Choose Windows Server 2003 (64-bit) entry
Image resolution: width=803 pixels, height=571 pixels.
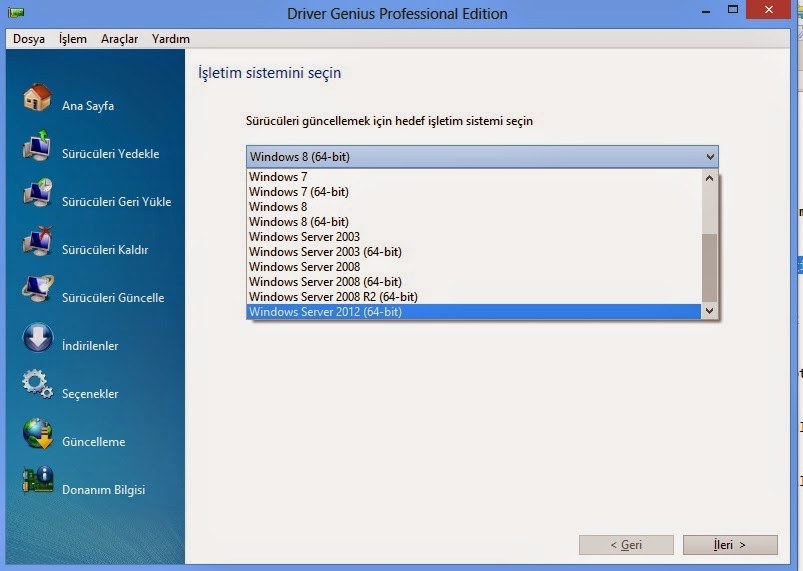474,252
